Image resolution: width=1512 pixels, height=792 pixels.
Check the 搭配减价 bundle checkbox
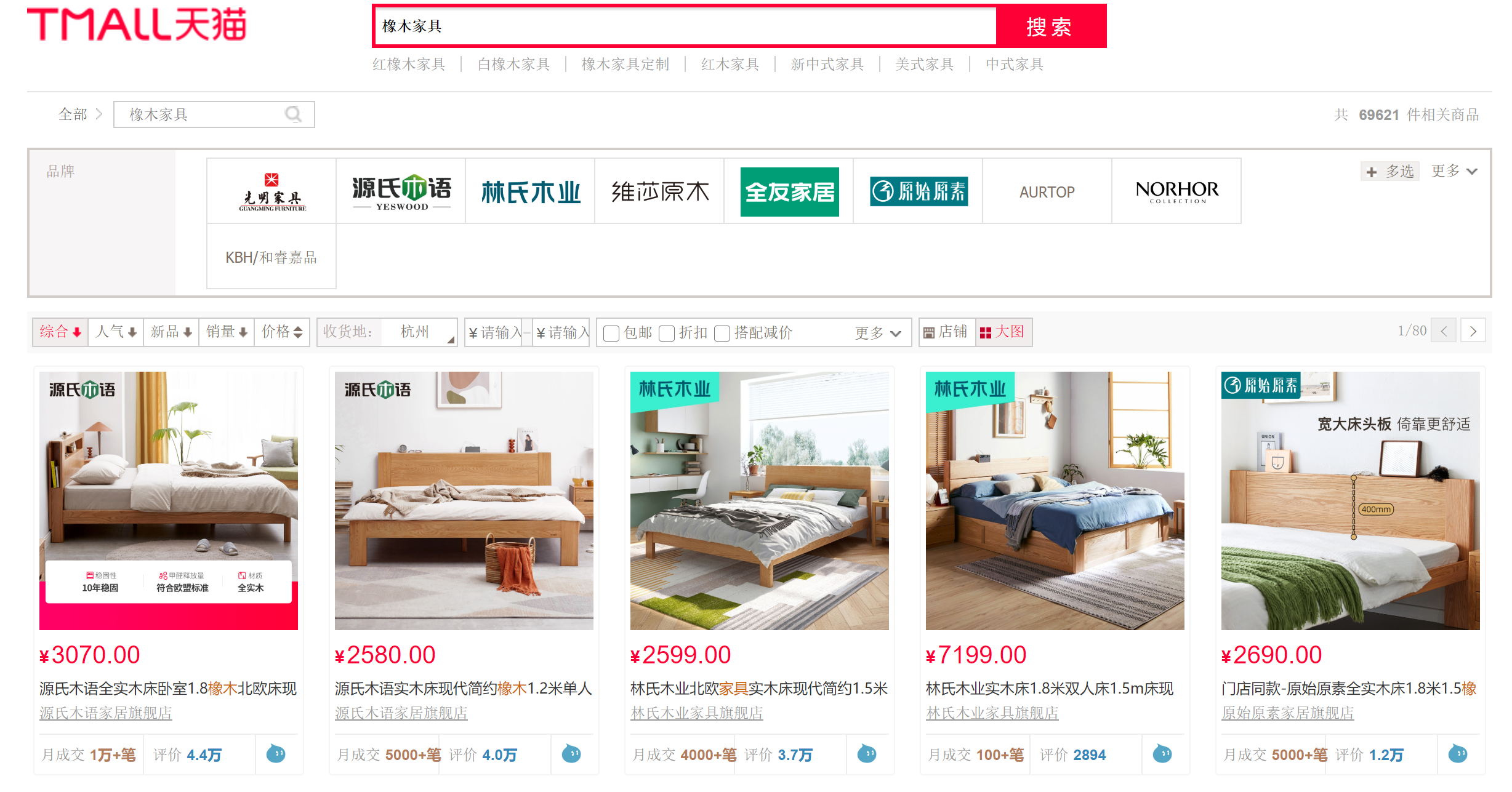point(722,333)
